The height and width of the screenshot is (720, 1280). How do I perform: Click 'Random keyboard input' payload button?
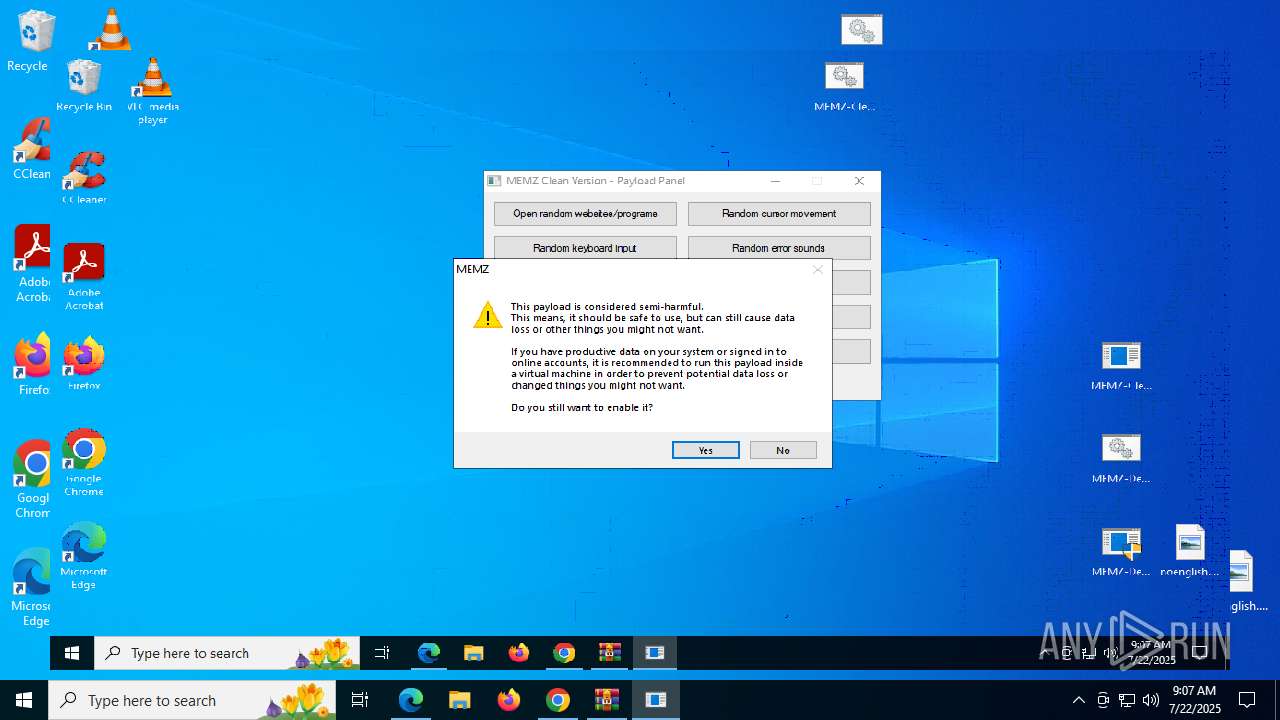(x=585, y=248)
